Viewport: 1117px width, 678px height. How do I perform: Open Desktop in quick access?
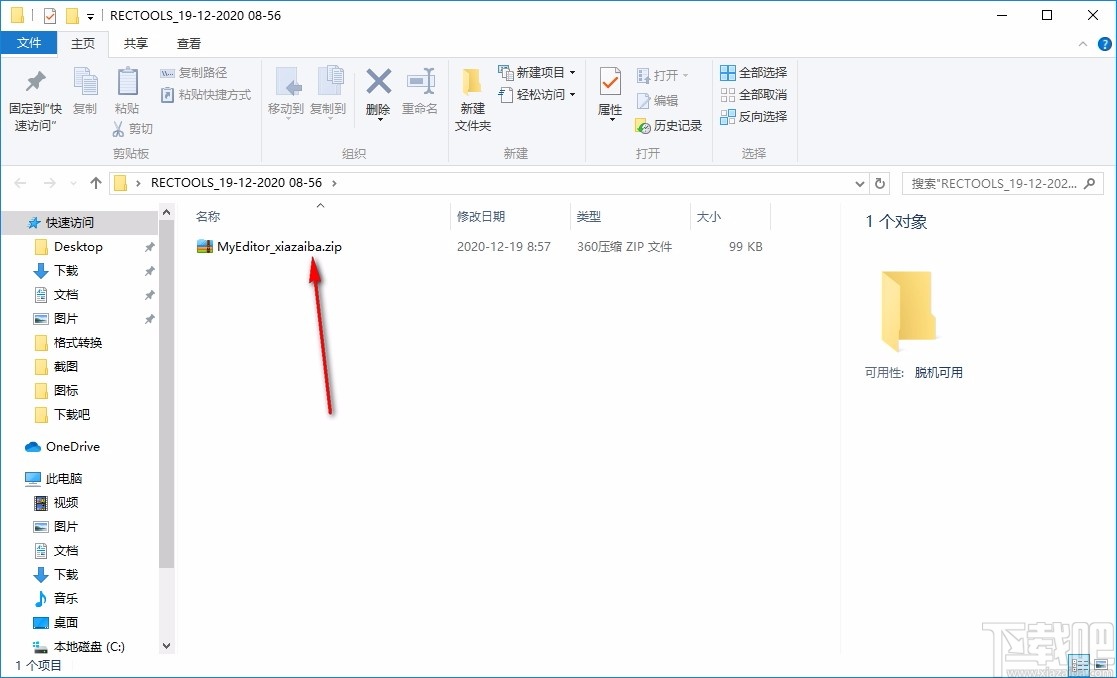(x=78, y=247)
